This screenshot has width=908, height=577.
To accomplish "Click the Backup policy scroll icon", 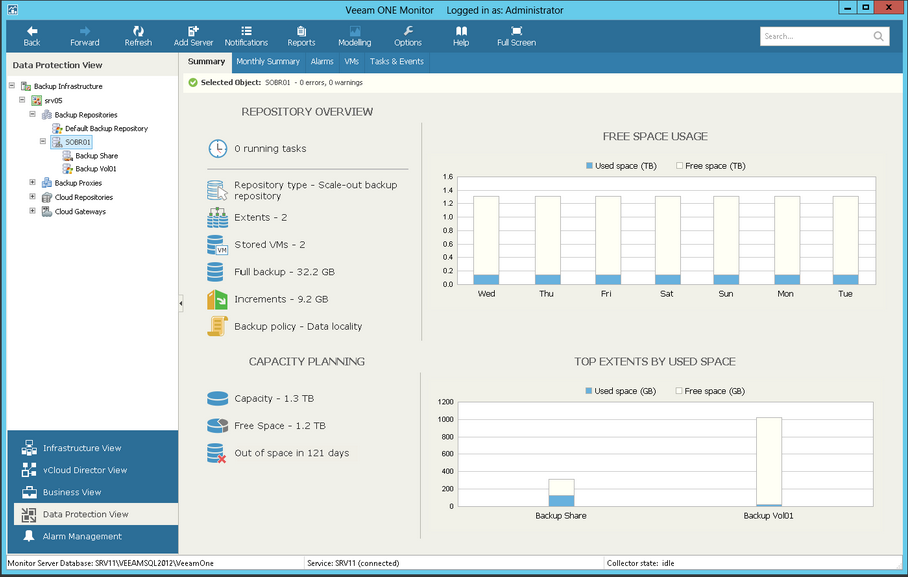I will click(x=217, y=327).
